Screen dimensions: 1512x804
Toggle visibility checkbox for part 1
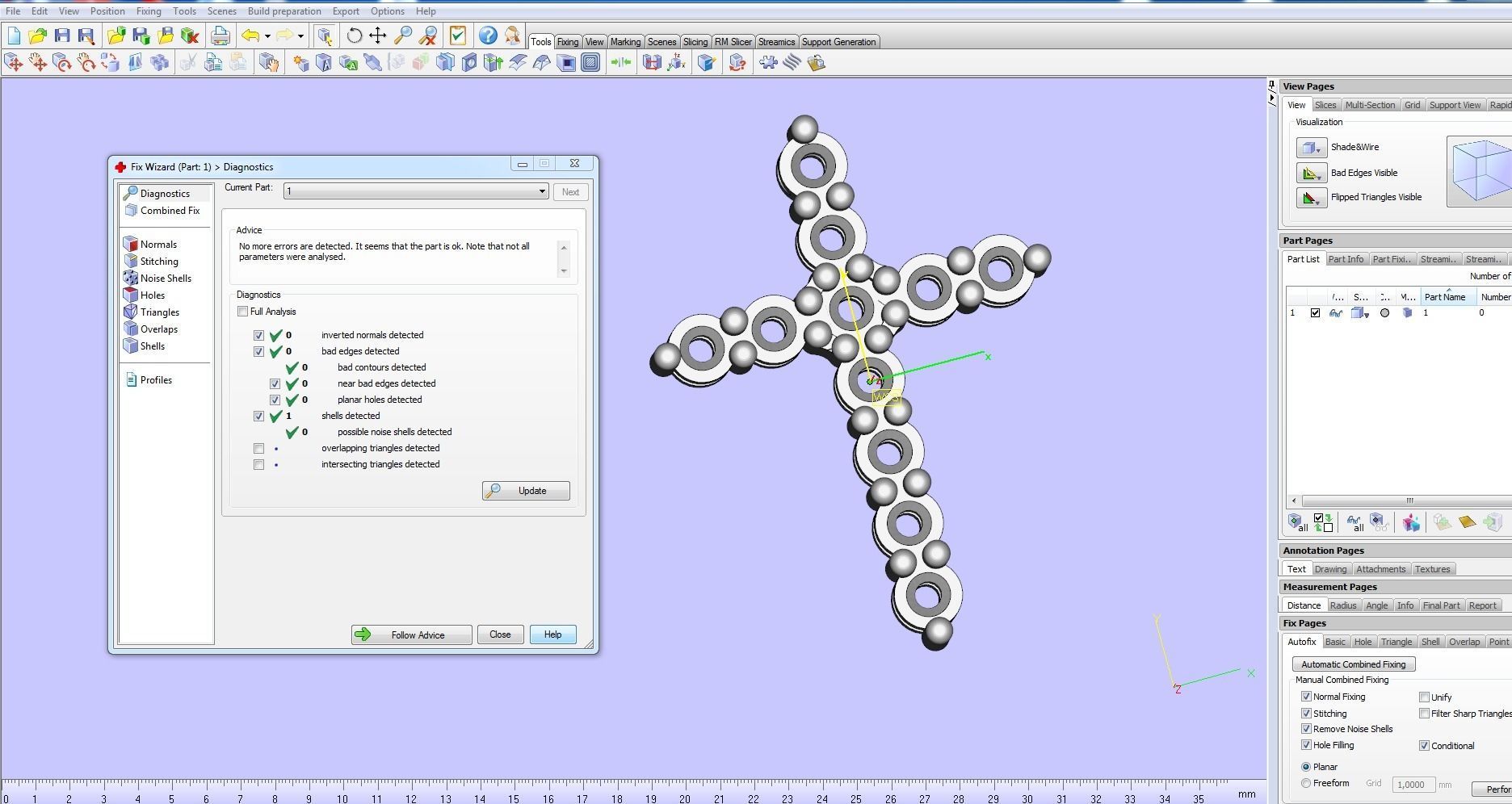coord(1315,313)
